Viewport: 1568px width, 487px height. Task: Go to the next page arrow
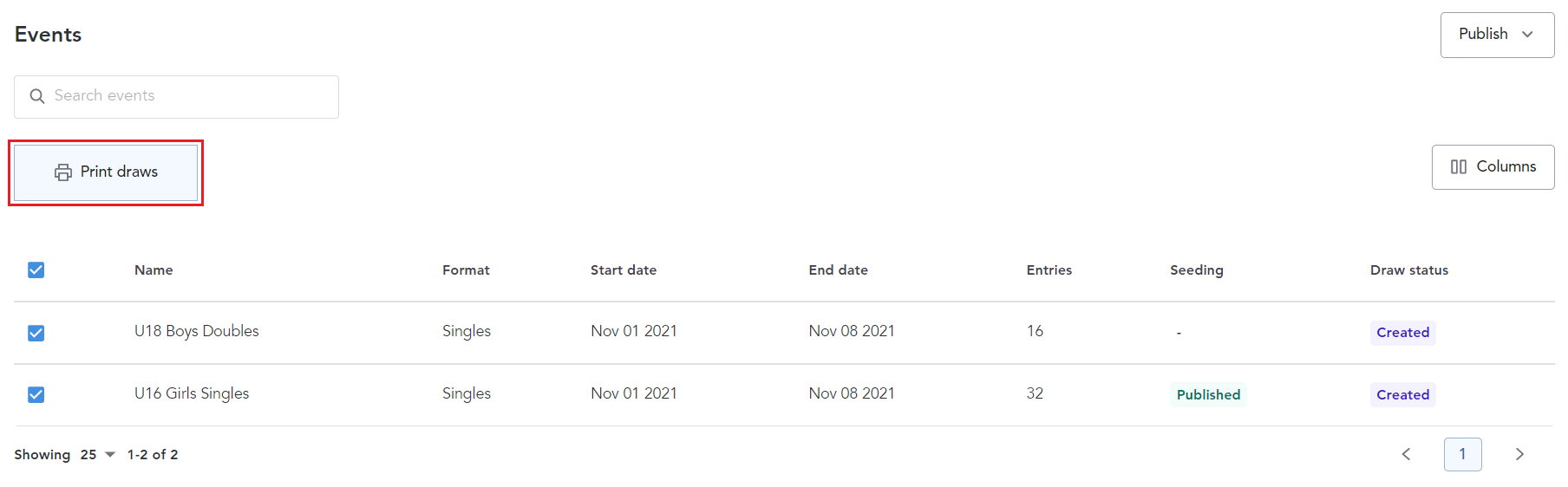click(1519, 454)
